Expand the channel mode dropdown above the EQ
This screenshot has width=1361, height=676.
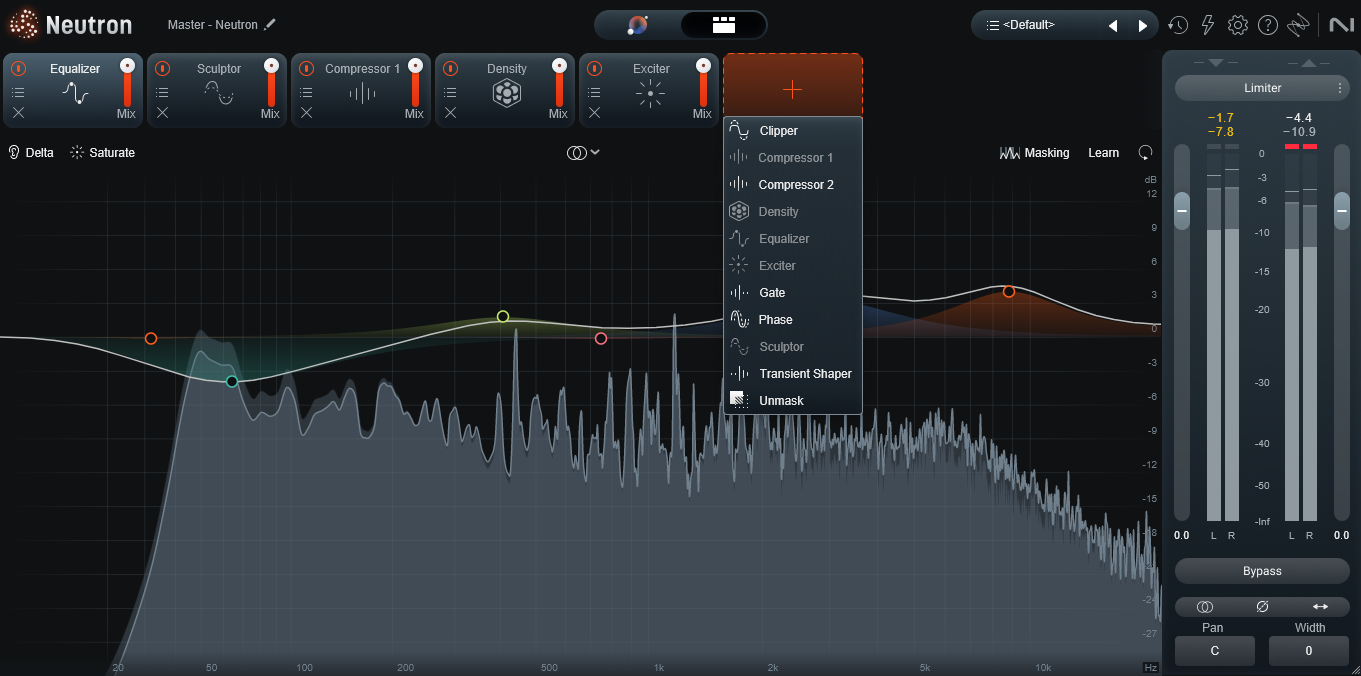coord(584,153)
